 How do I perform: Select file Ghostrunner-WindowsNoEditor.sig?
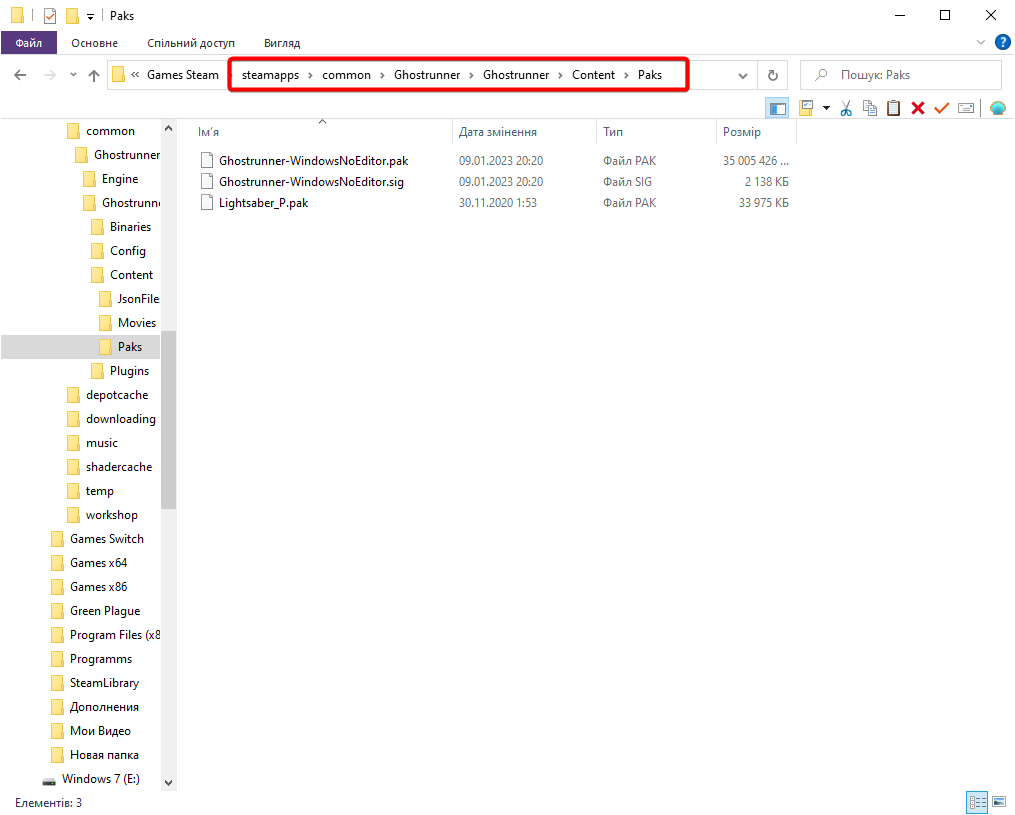click(x=311, y=182)
